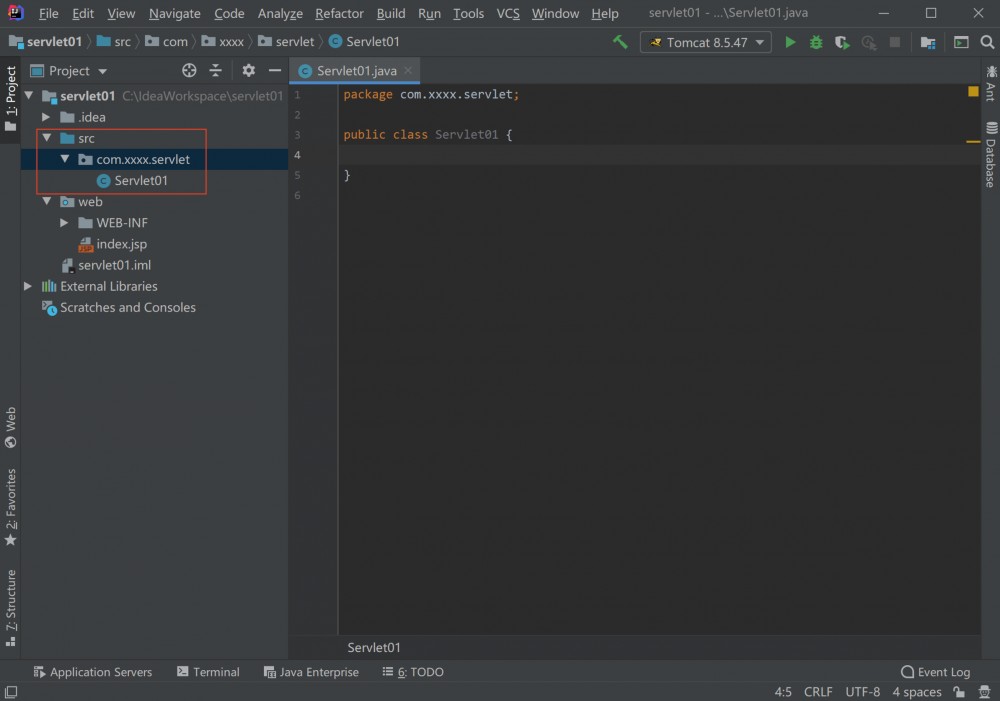Collapse all nodes in Project panel
This screenshot has height=701, width=1000.
[x=215, y=70]
